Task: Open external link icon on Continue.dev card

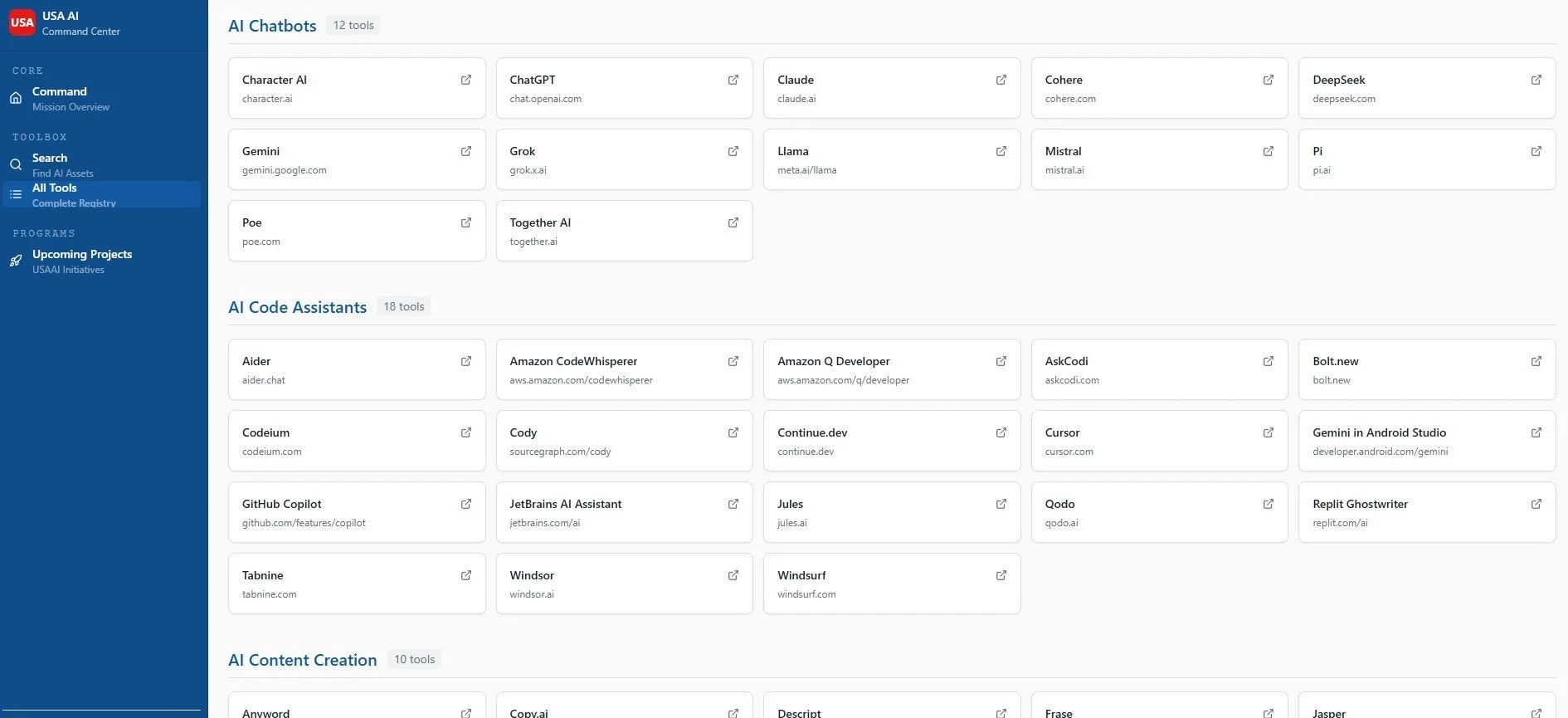Action: point(1001,432)
